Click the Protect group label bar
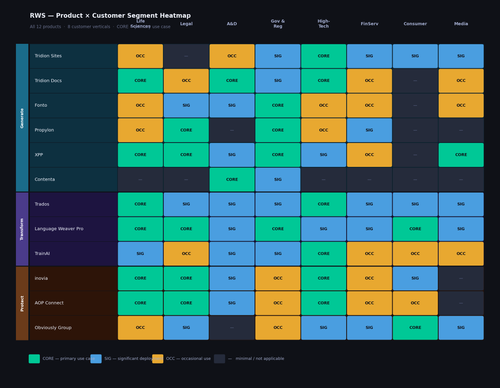 22,303
